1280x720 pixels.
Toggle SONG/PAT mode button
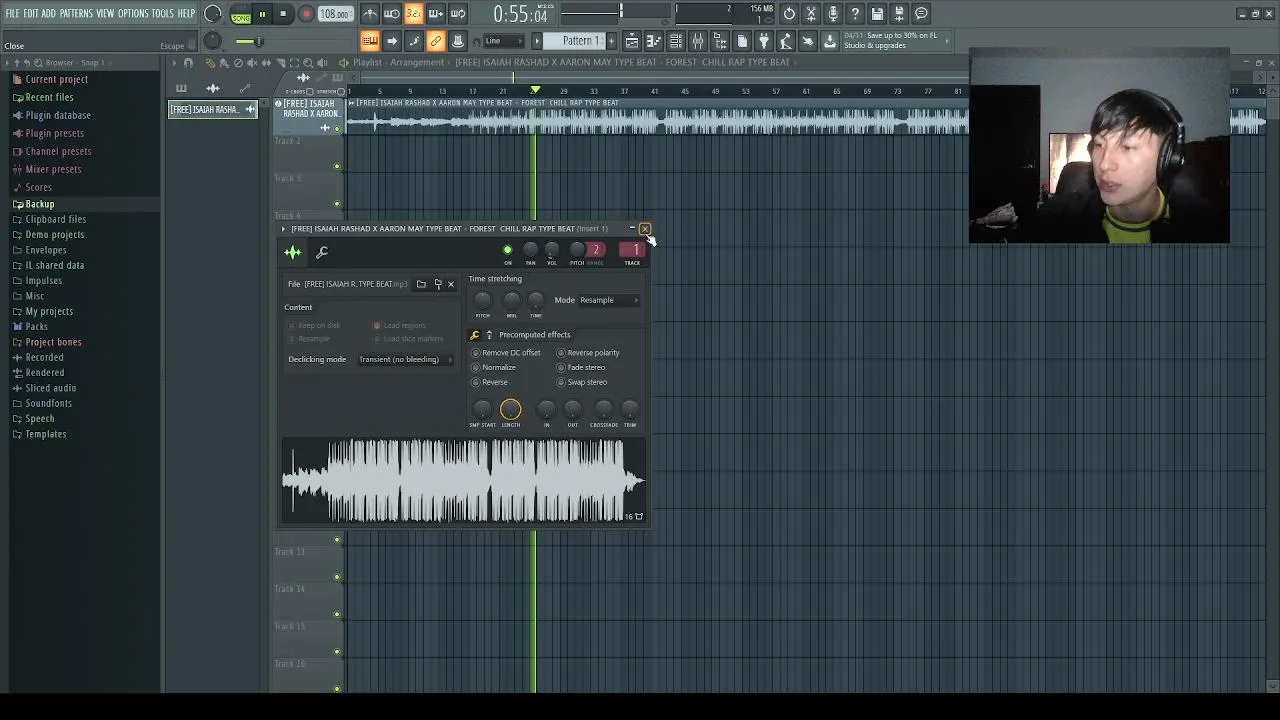point(241,14)
